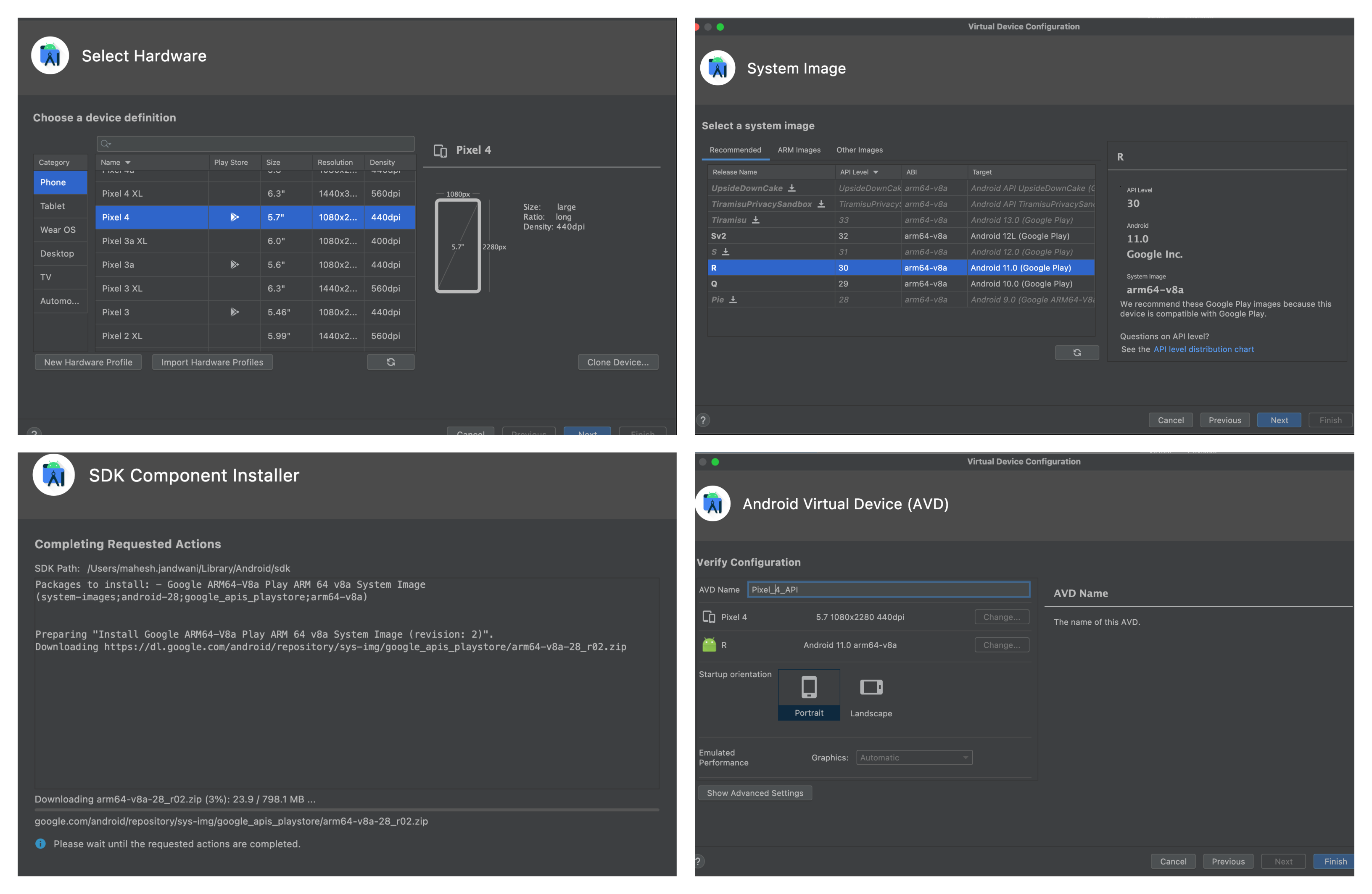Select Tablet category

(x=61, y=205)
